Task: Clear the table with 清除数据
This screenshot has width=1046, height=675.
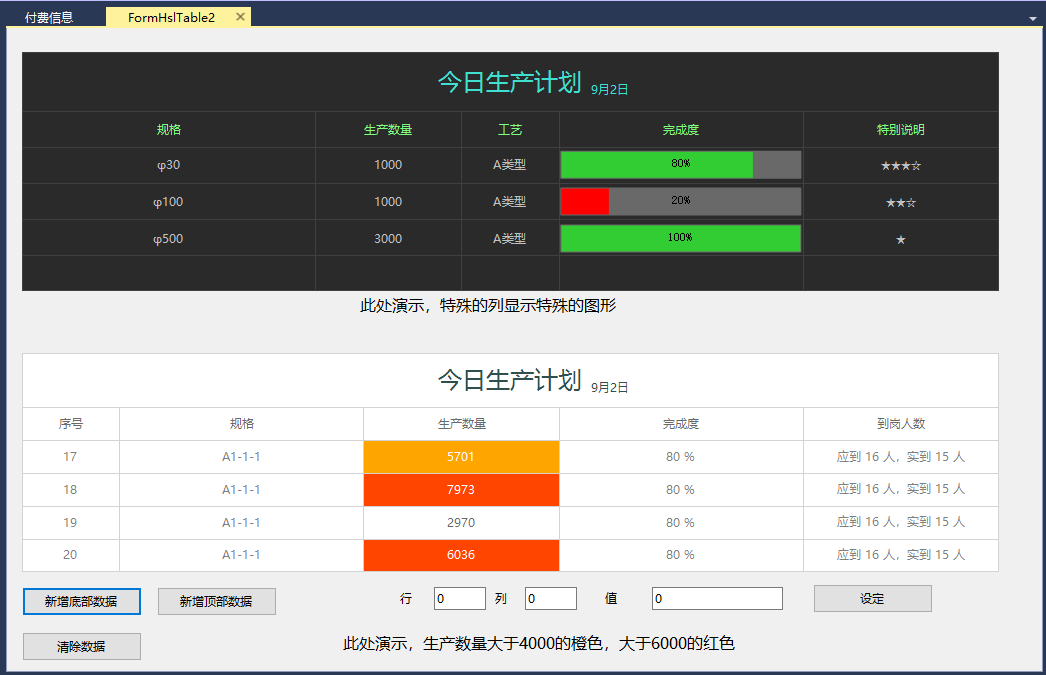Action: point(81,647)
